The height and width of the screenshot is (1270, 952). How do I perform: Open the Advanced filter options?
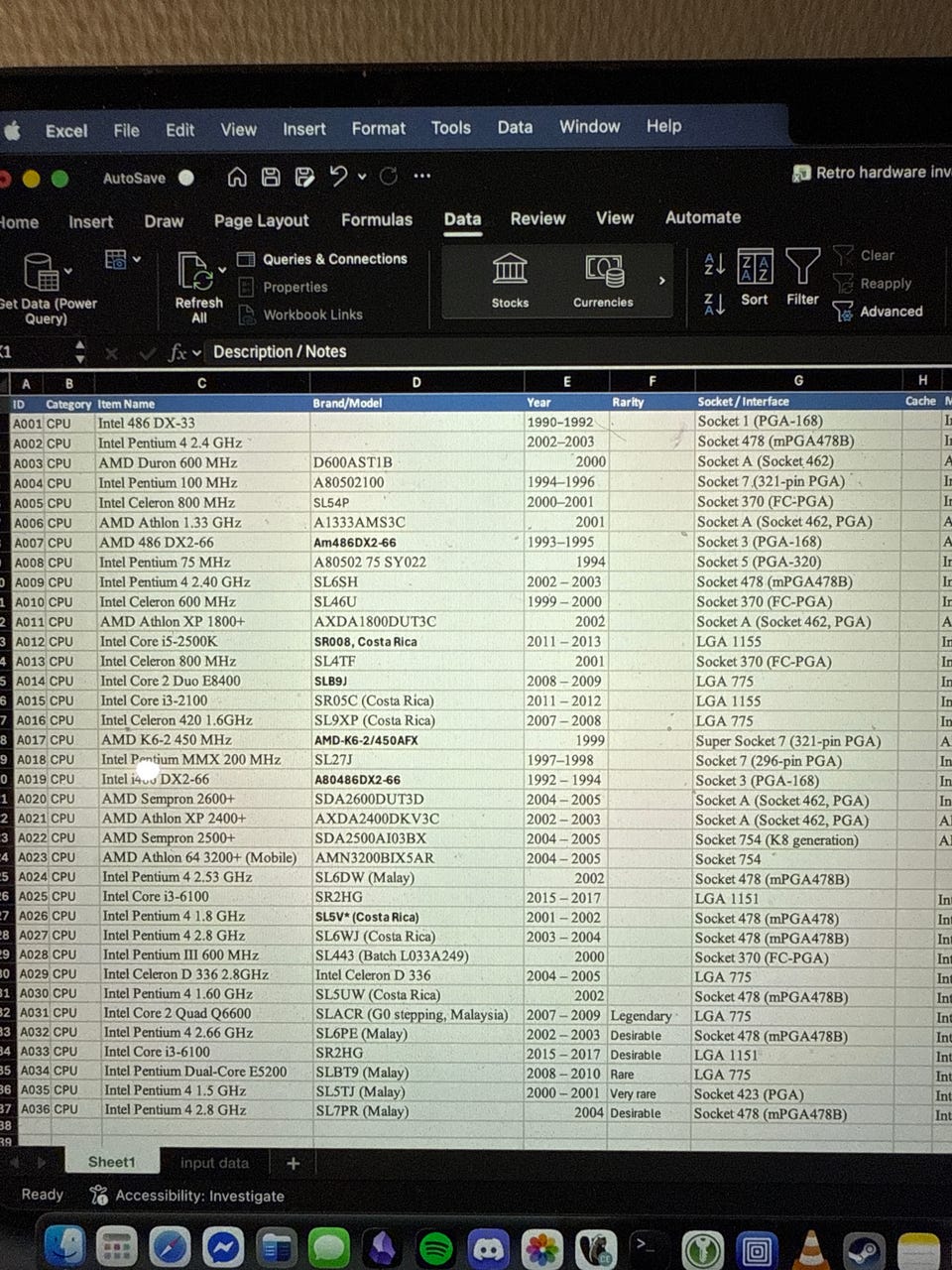pyautogui.click(x=879, y=312)
